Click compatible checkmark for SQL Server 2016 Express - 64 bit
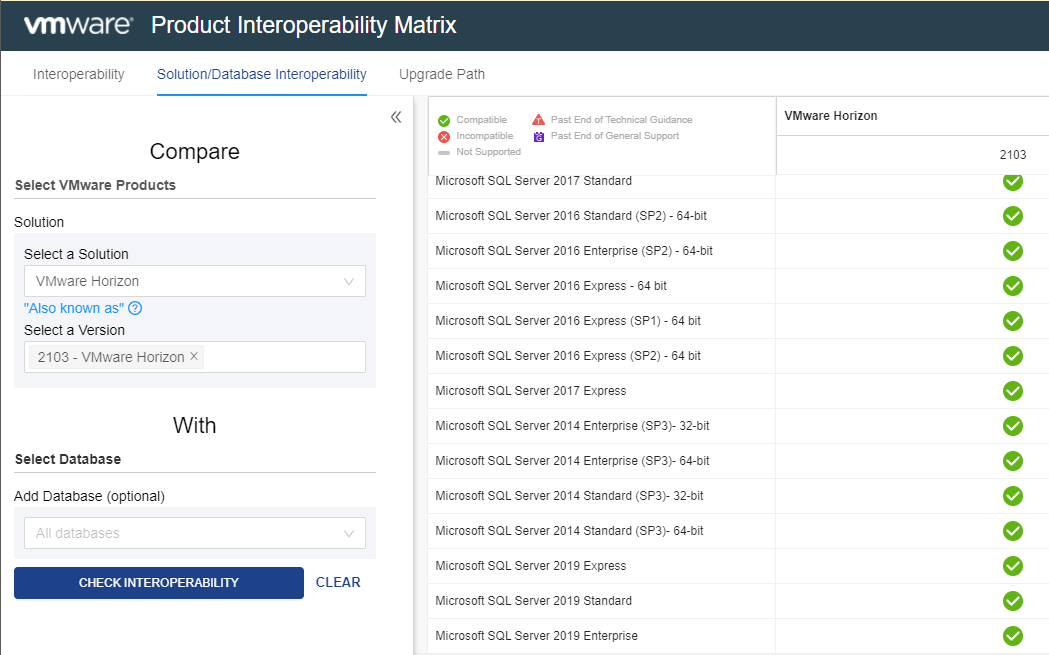Screen dimensions: 1049x655 pos(1012,286)
